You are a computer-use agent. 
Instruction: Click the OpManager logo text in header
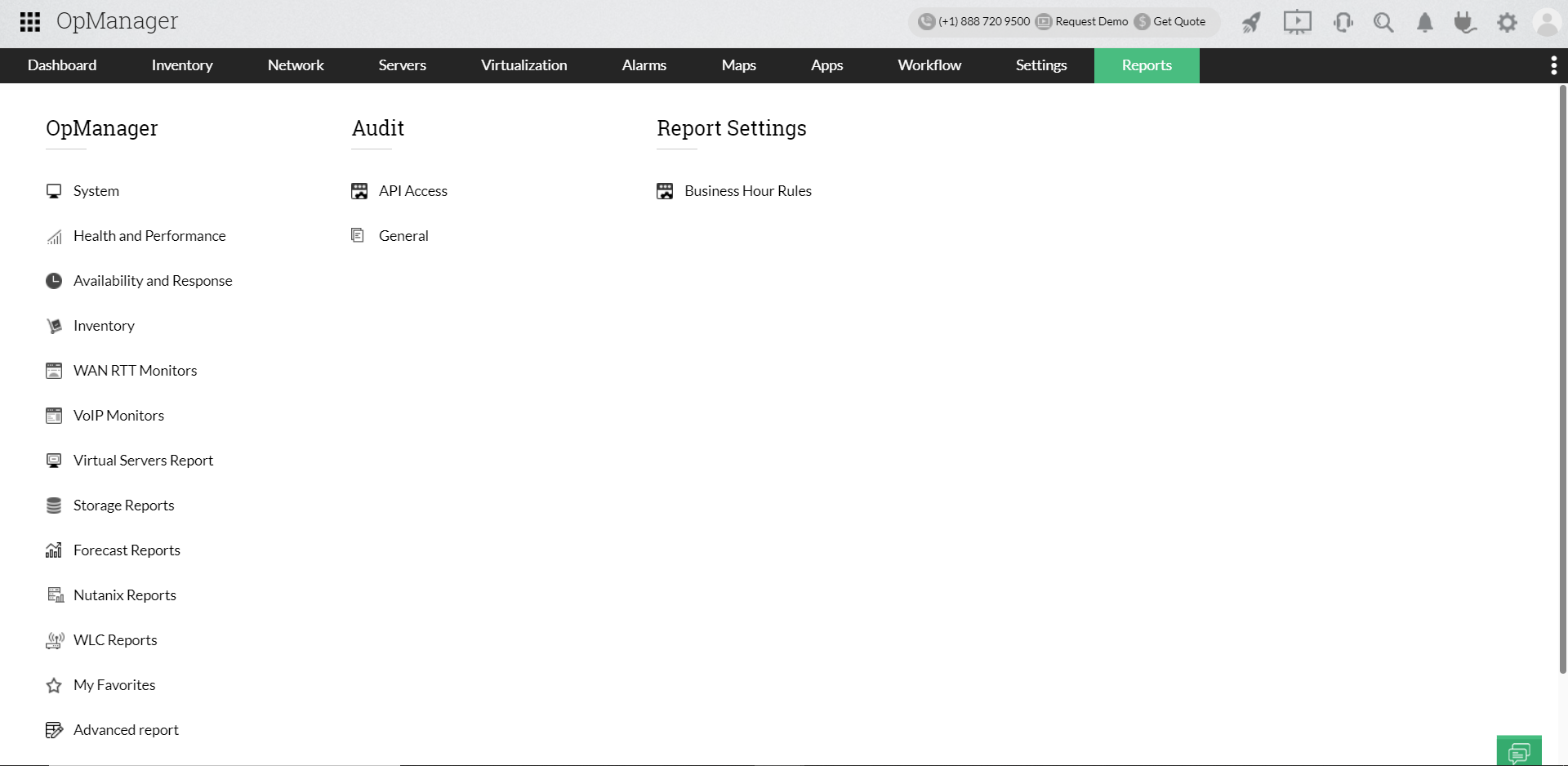pyautogui.click(x=117, y=21)
